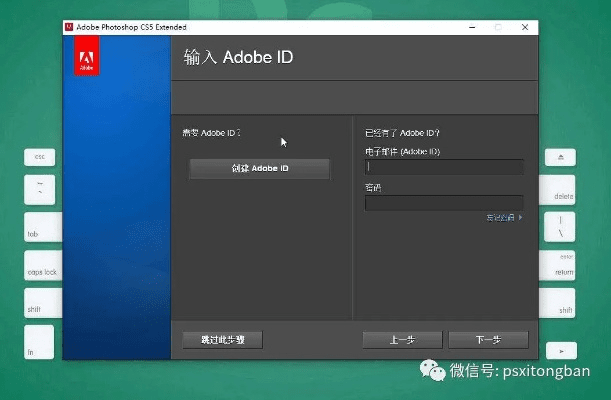
Task: Click the Photoshop icon in the title bar
Action: [x=70, y=27]
